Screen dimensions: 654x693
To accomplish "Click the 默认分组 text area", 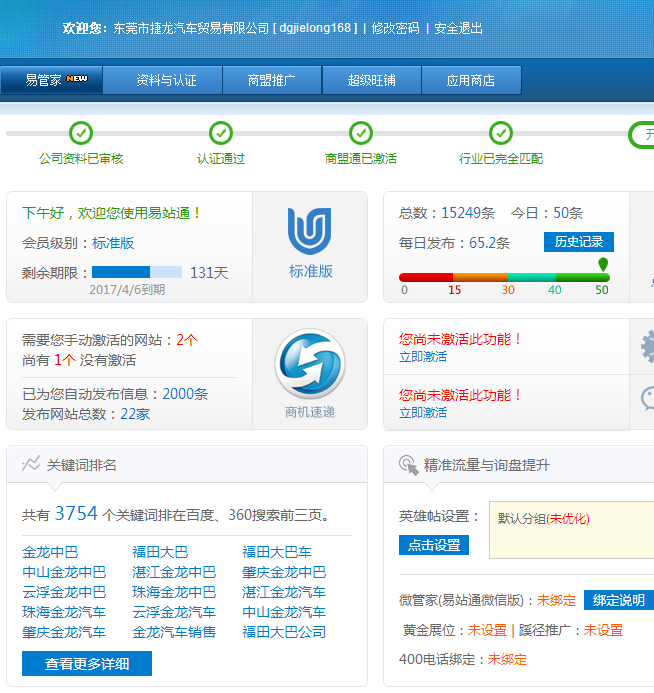I will coord(570,530).
